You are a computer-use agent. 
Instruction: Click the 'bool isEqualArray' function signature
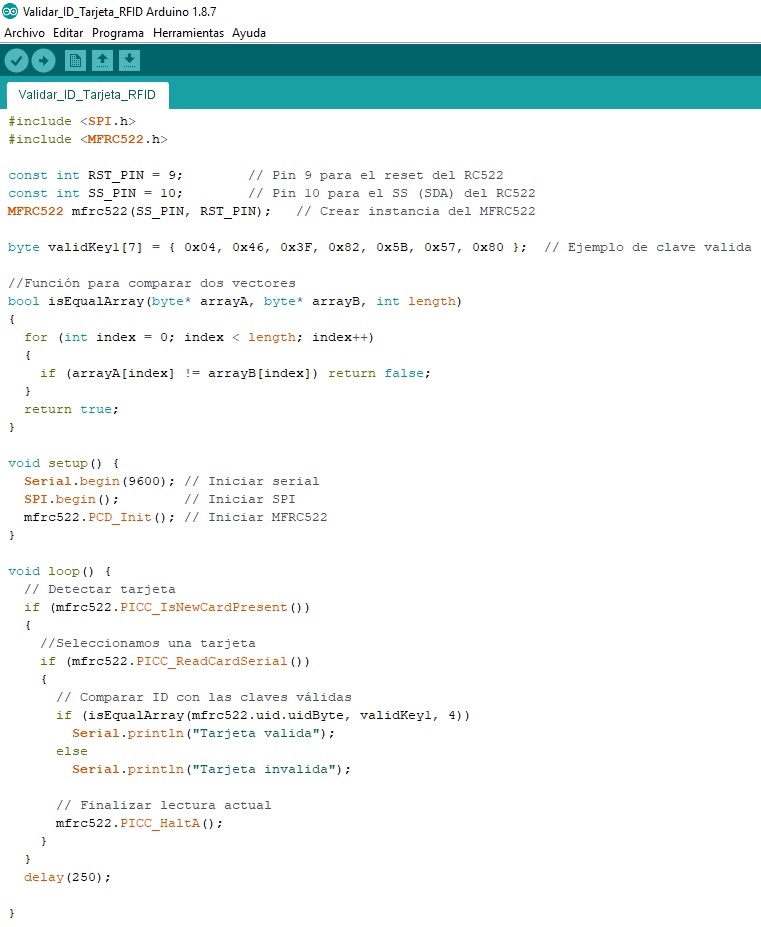235,302
